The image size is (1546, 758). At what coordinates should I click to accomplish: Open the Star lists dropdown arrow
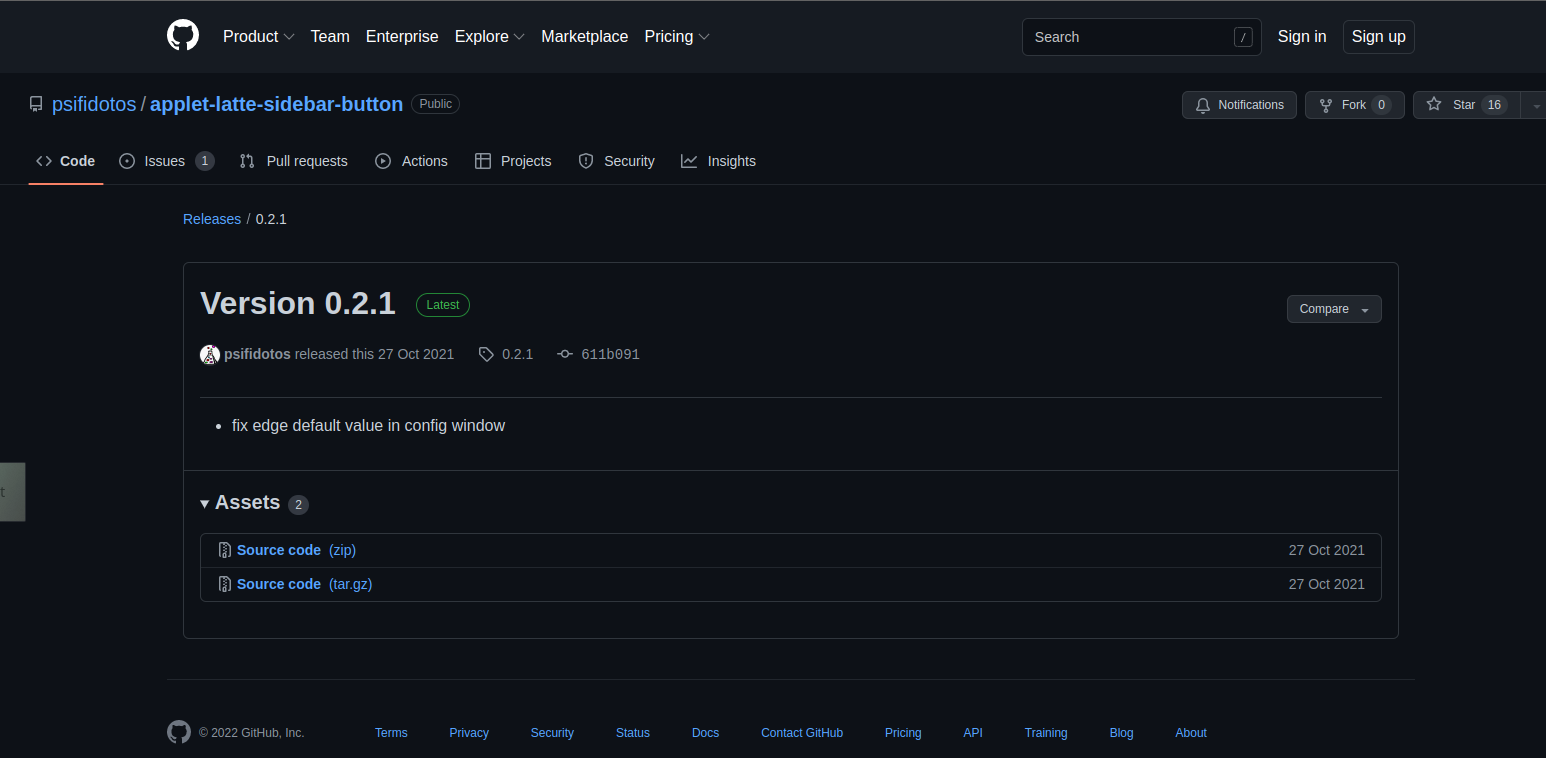(1535, 105)
